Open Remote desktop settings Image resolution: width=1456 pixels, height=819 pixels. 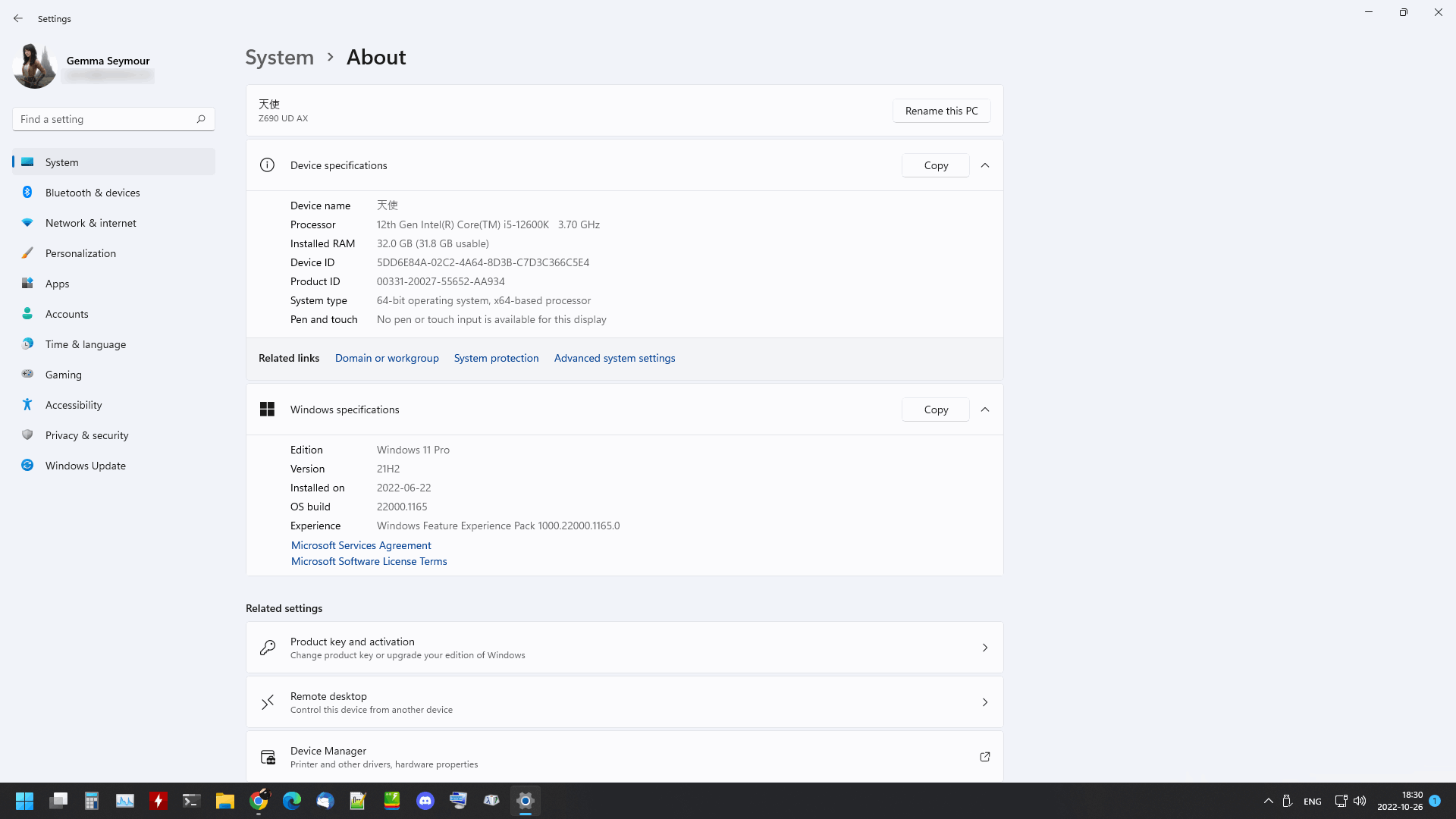(625, 702)
